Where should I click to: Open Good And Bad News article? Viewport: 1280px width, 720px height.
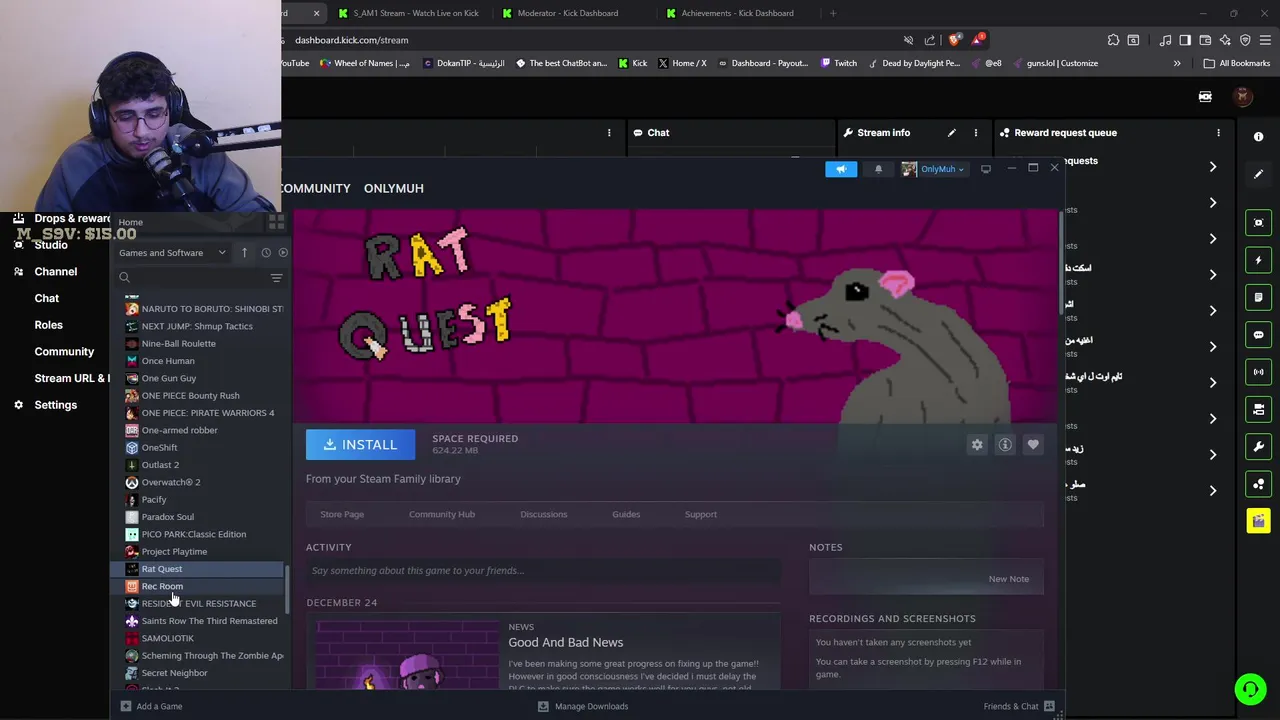[x=565, y=642]
